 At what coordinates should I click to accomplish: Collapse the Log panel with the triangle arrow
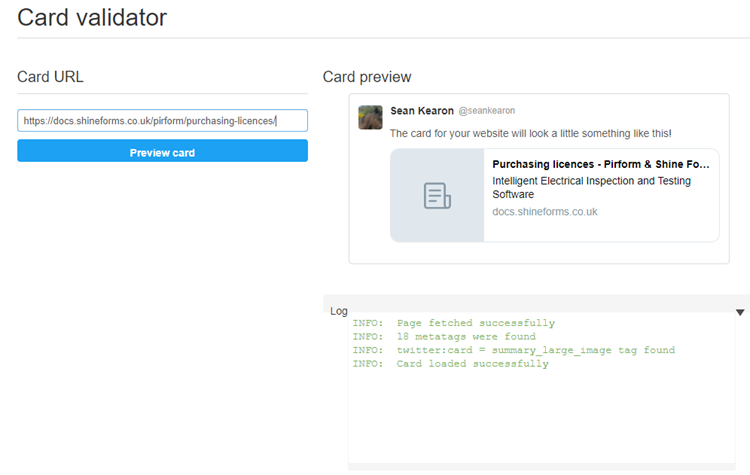[x=740, y=312]
